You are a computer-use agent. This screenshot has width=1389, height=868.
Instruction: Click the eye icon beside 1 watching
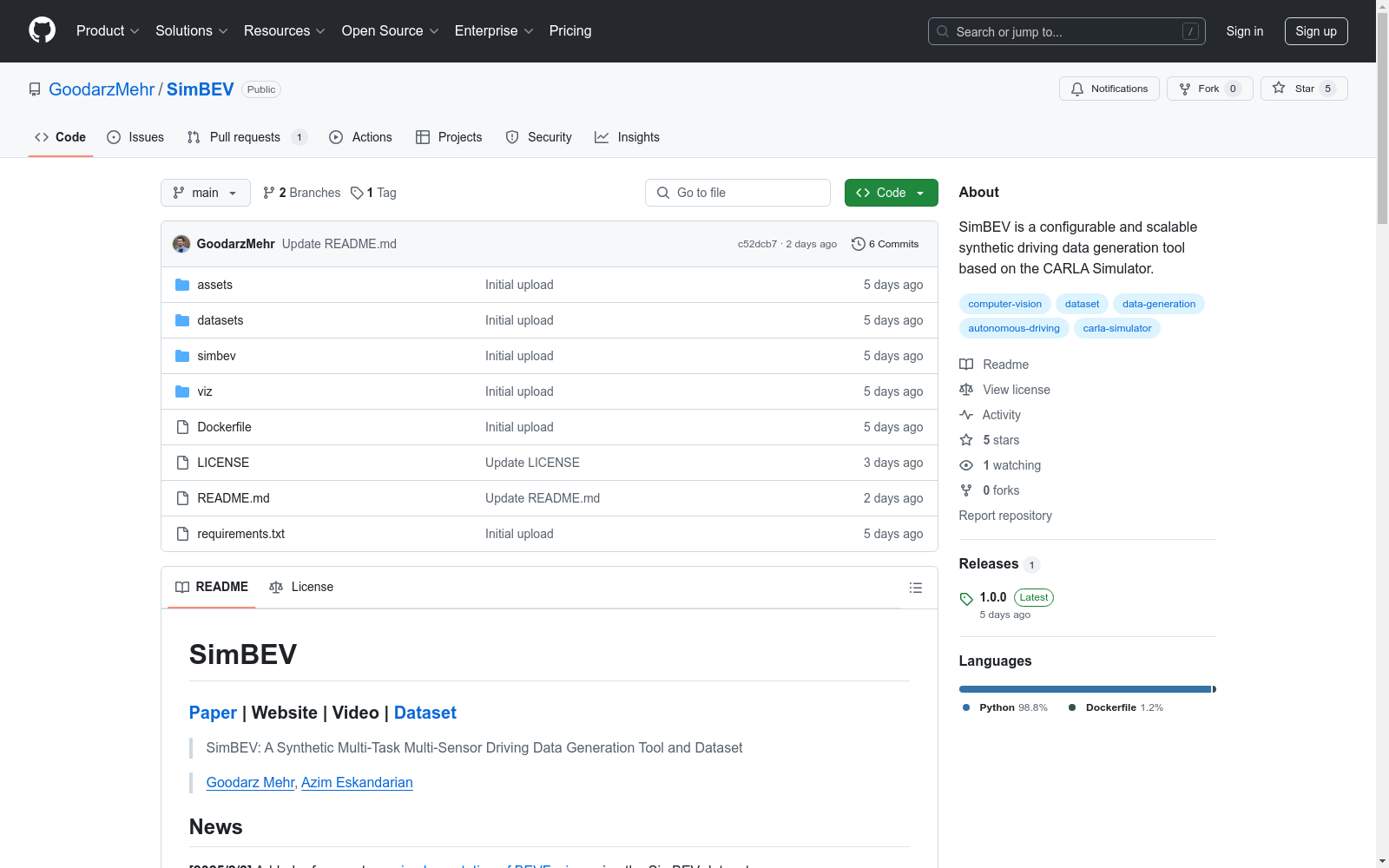tap(966, 465)
